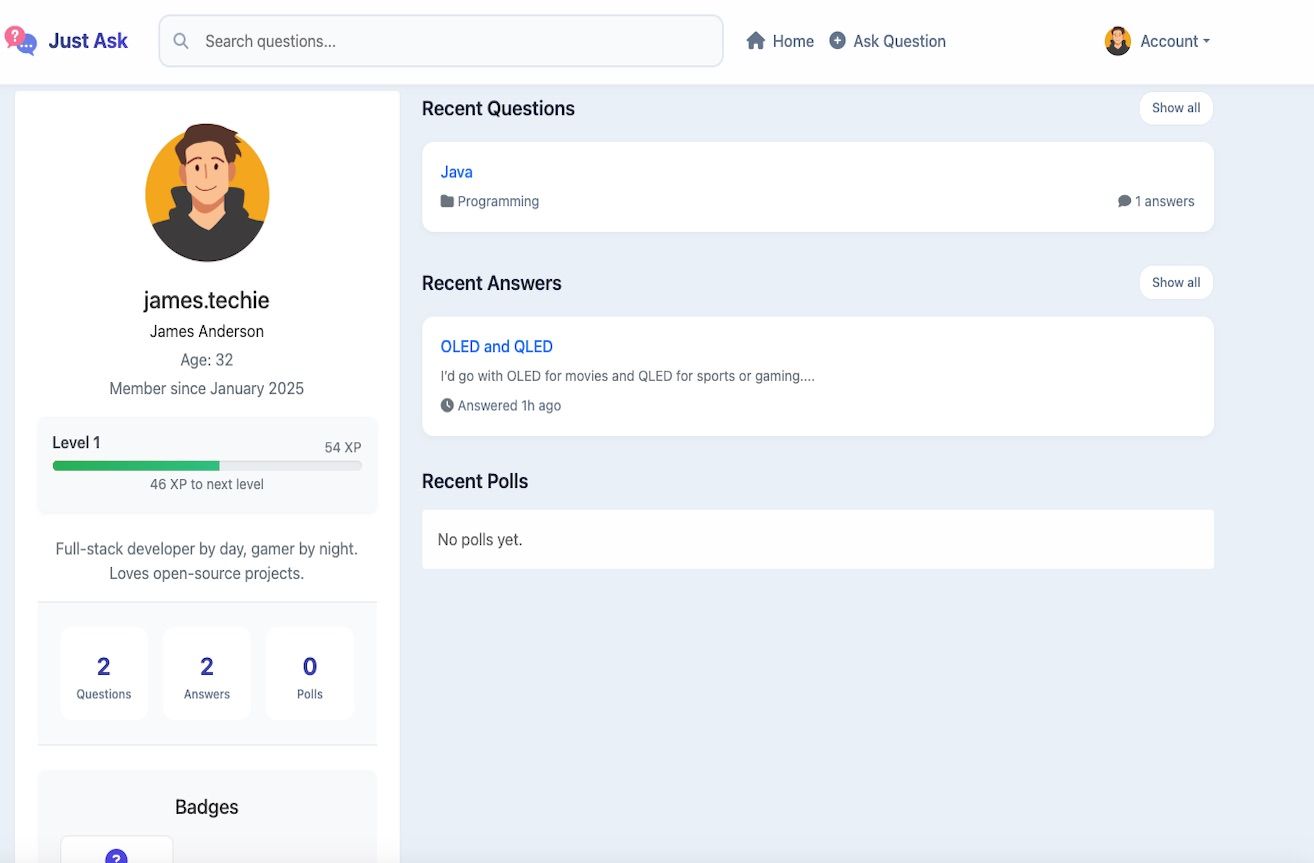Open the OLED and QLED answer link

coord(496,346)
